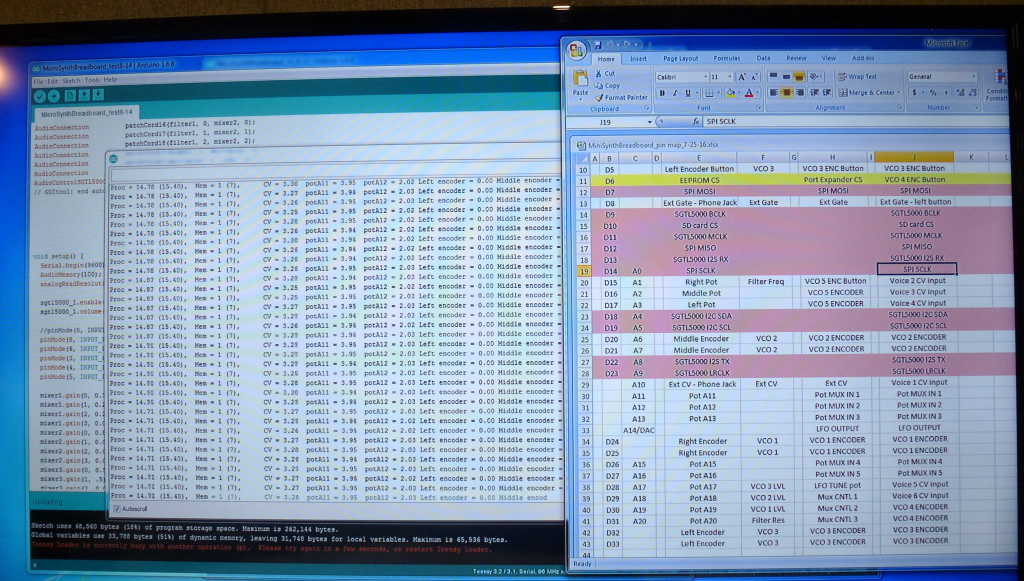Open the Arduino Tools menu
1024x581 pixels.
click(x=92, y=80)
